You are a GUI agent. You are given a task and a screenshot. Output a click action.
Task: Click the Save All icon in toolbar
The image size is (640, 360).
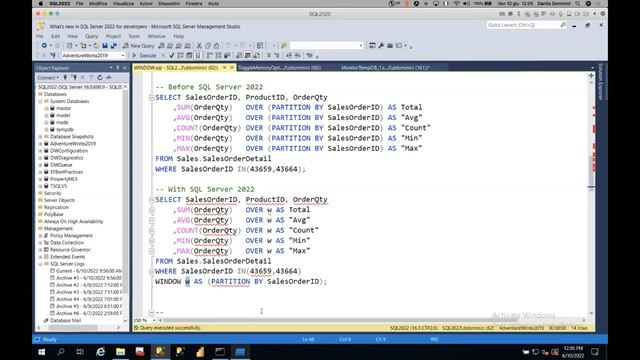click(113, 46)
